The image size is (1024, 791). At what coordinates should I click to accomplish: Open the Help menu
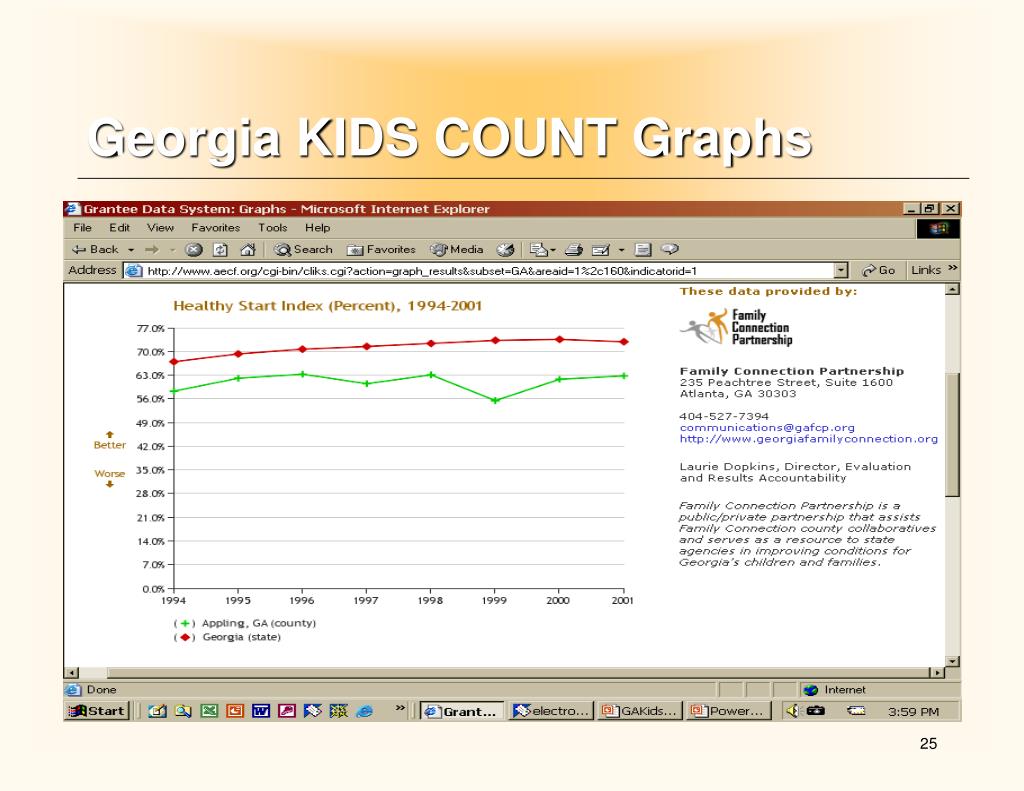[x=317, y=227]
